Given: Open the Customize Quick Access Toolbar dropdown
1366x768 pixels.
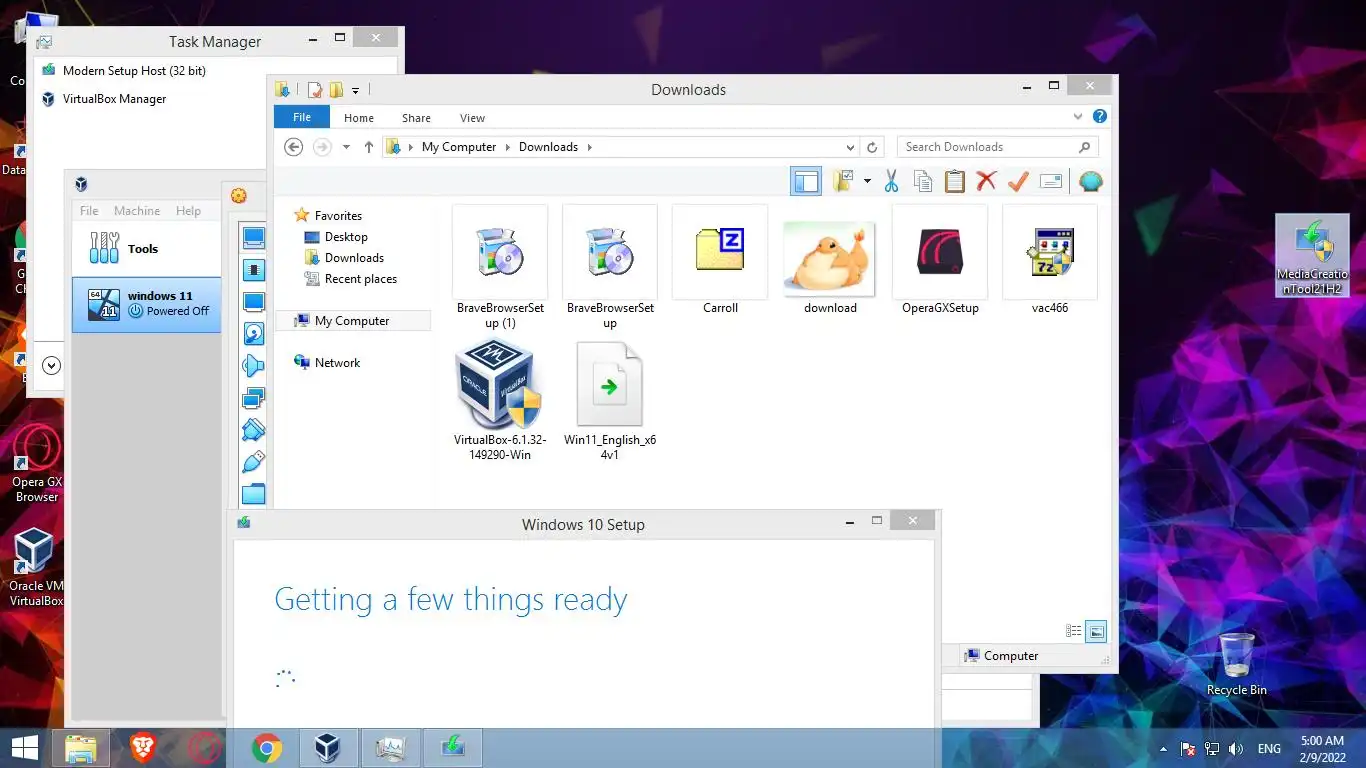Looking at the screenshot, I should pos(355,91).
